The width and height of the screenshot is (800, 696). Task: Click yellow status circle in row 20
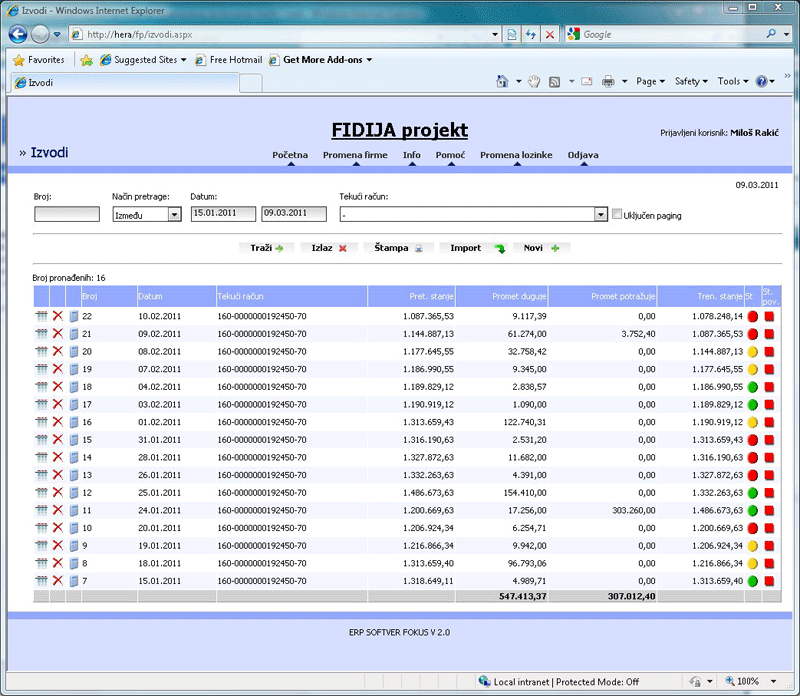[753, 352]
